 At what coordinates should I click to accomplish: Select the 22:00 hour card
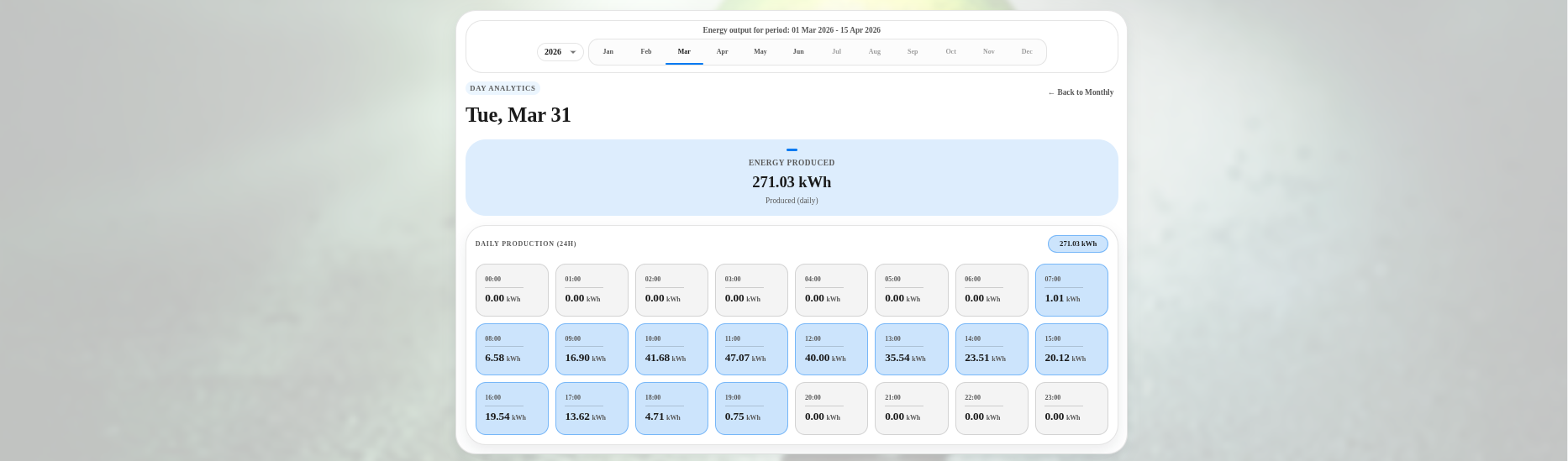(x=992, y=409)
